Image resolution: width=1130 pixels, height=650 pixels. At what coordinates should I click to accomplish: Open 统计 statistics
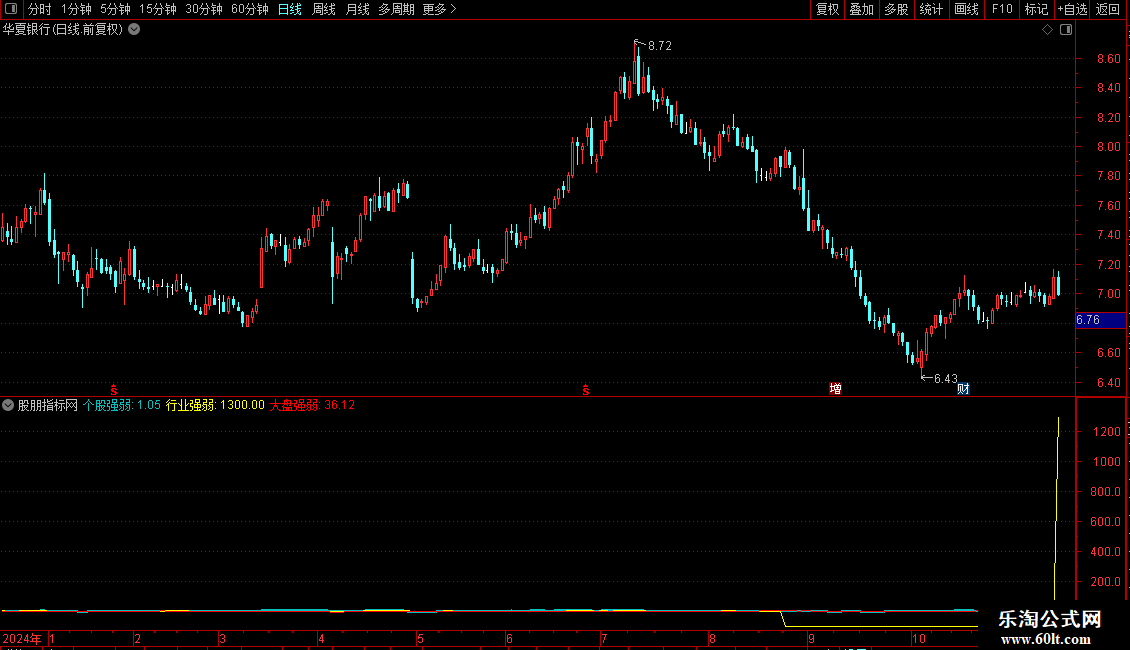pos(930,9)
